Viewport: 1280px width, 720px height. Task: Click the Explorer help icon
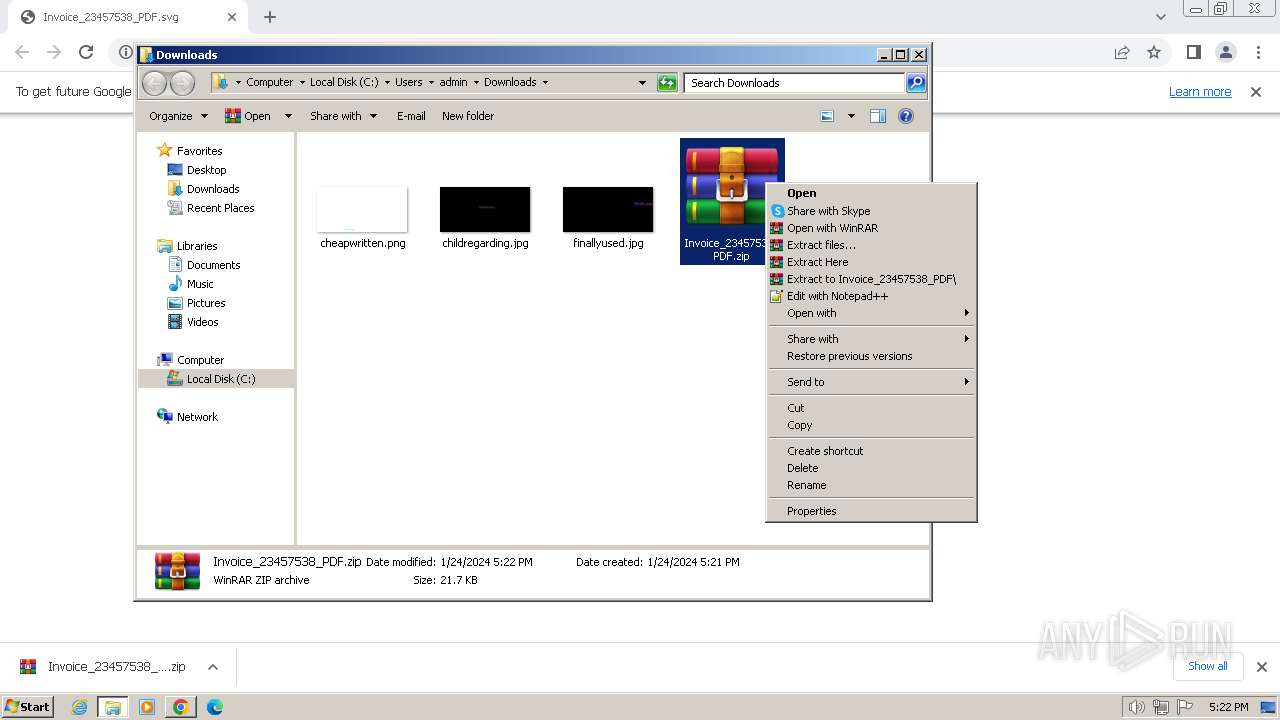[x=906, y=116]
